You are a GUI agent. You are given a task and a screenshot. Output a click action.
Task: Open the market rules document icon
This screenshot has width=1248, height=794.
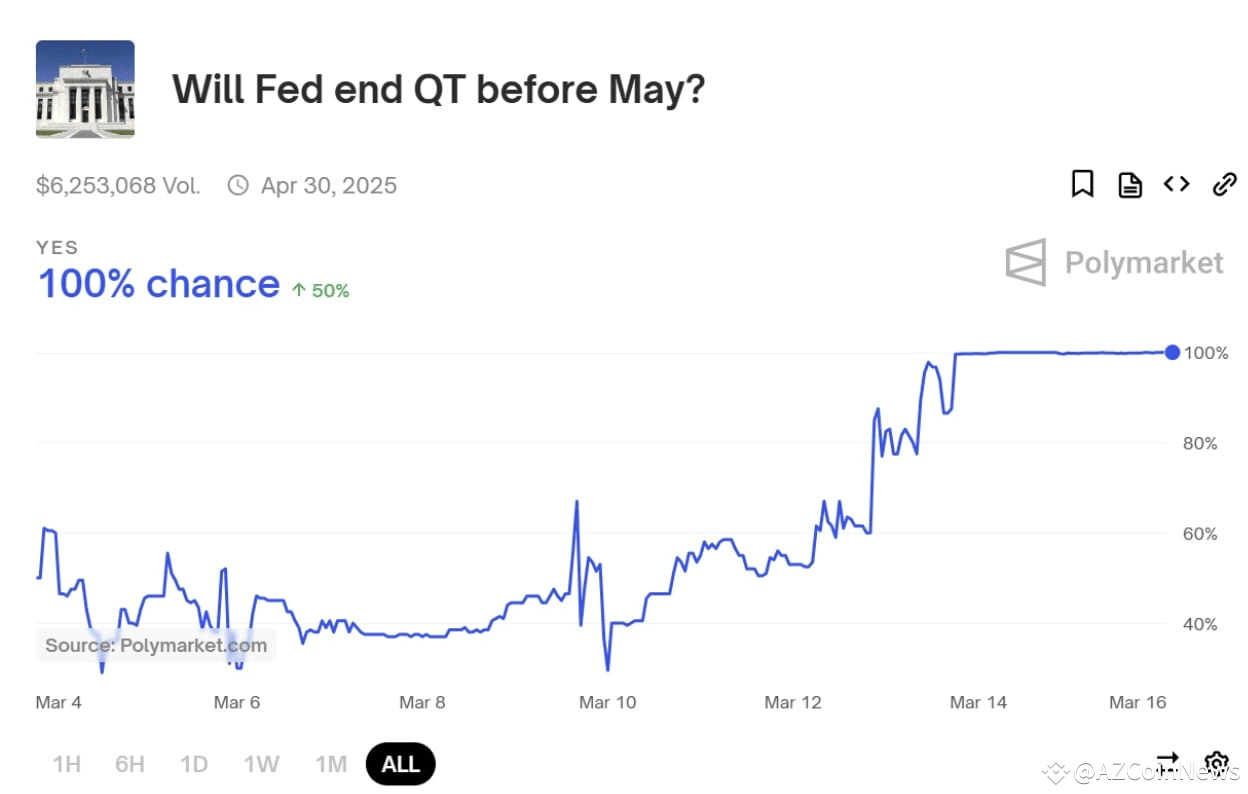[x=1129, y=184]
